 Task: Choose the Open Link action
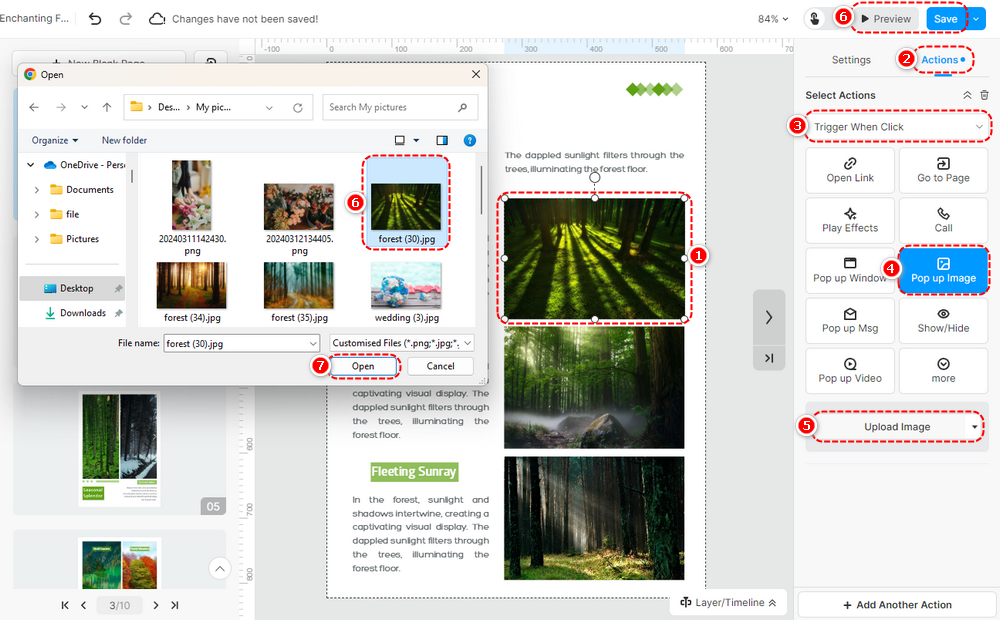(x=850, y=170)
